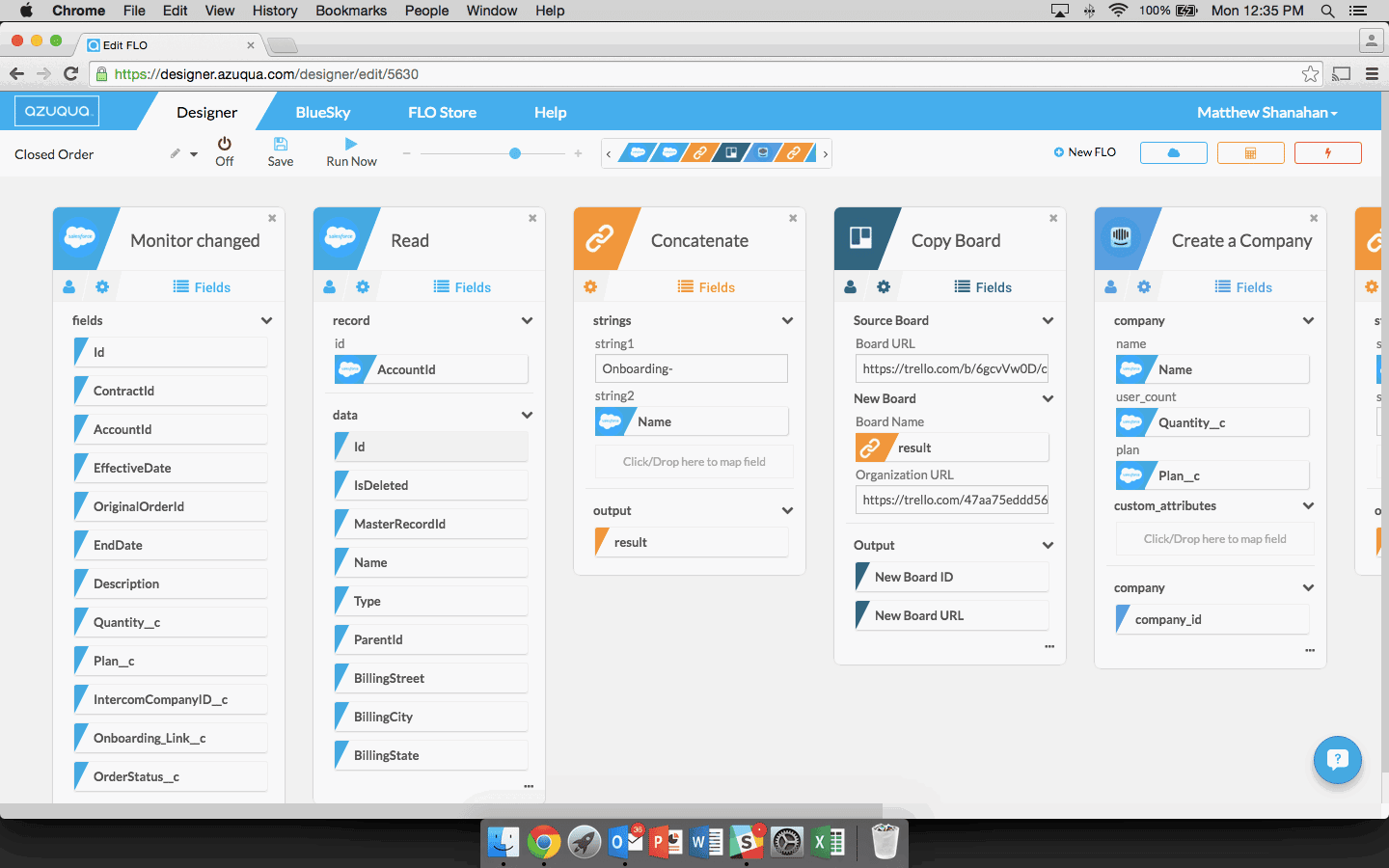Open the Help tab in Azuqua
Viewport: 1389px width, 868px height.
click(x=551, y=112)
